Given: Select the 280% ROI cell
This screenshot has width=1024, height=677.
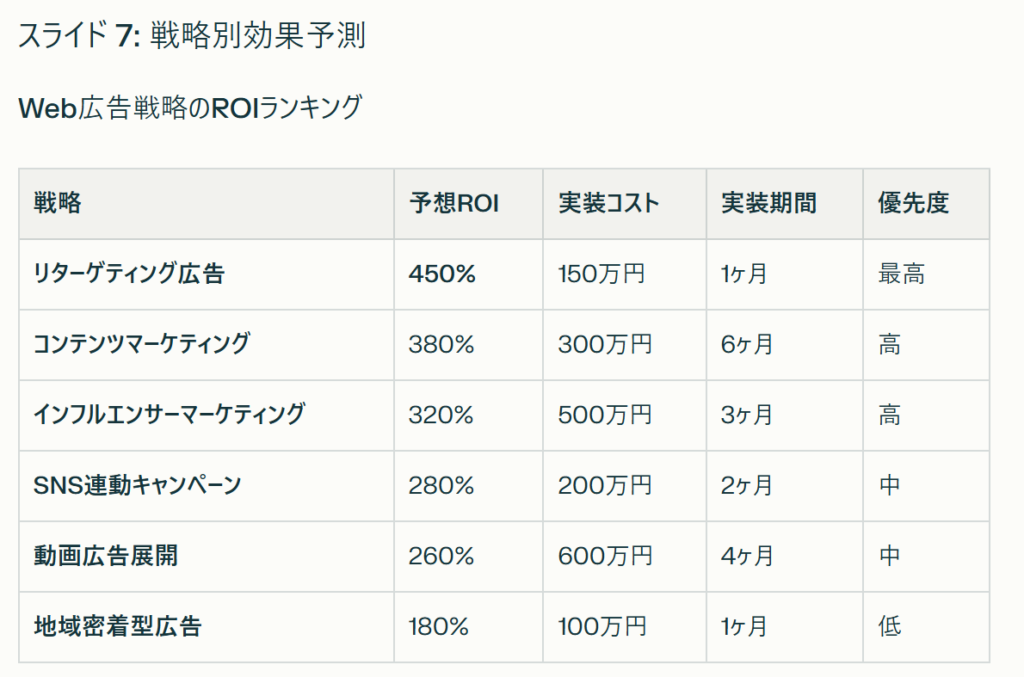Looking at the screenshot, I should pyautogui.click(x=441, y=486).
